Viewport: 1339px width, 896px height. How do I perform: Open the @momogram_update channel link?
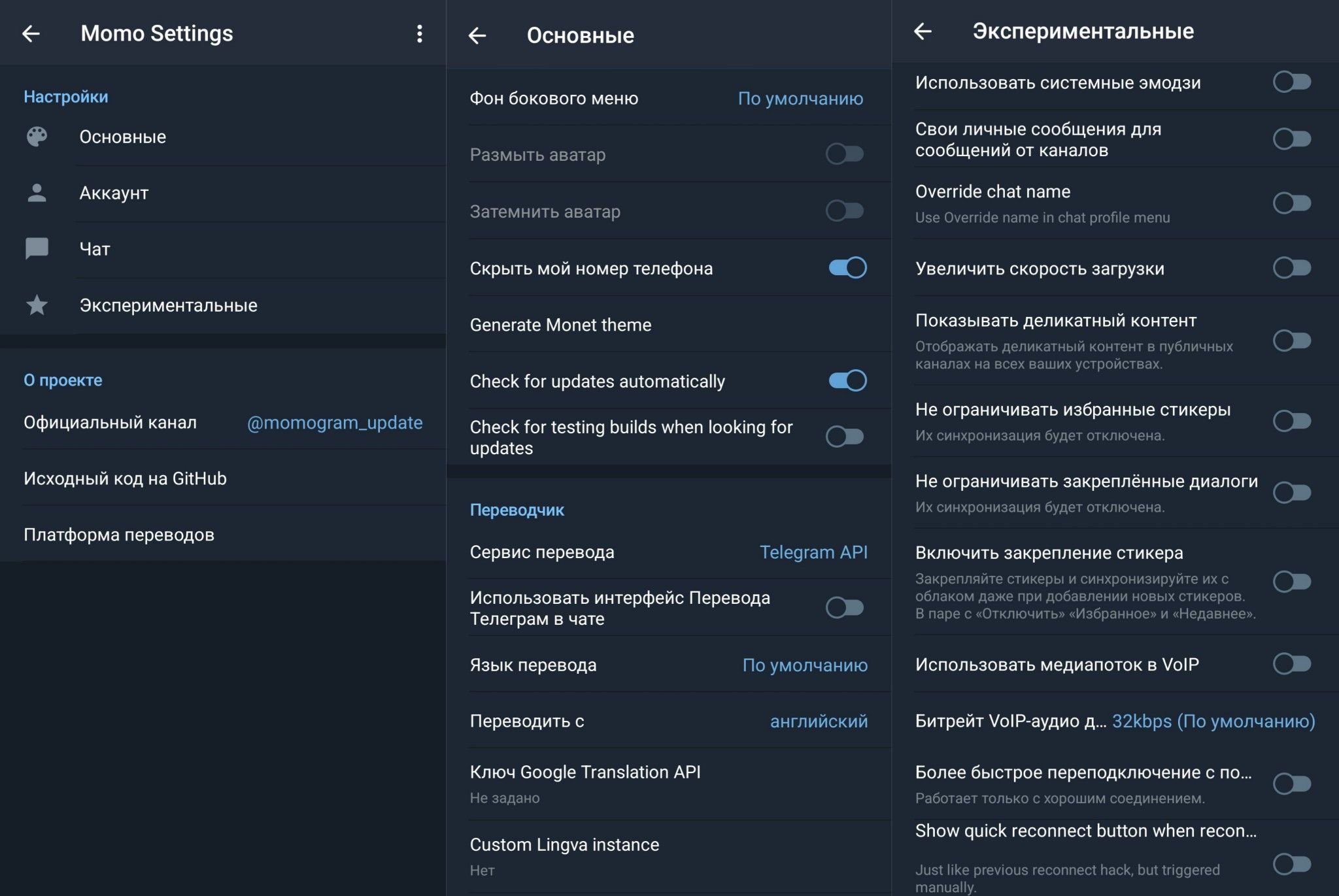coord(335,423)
